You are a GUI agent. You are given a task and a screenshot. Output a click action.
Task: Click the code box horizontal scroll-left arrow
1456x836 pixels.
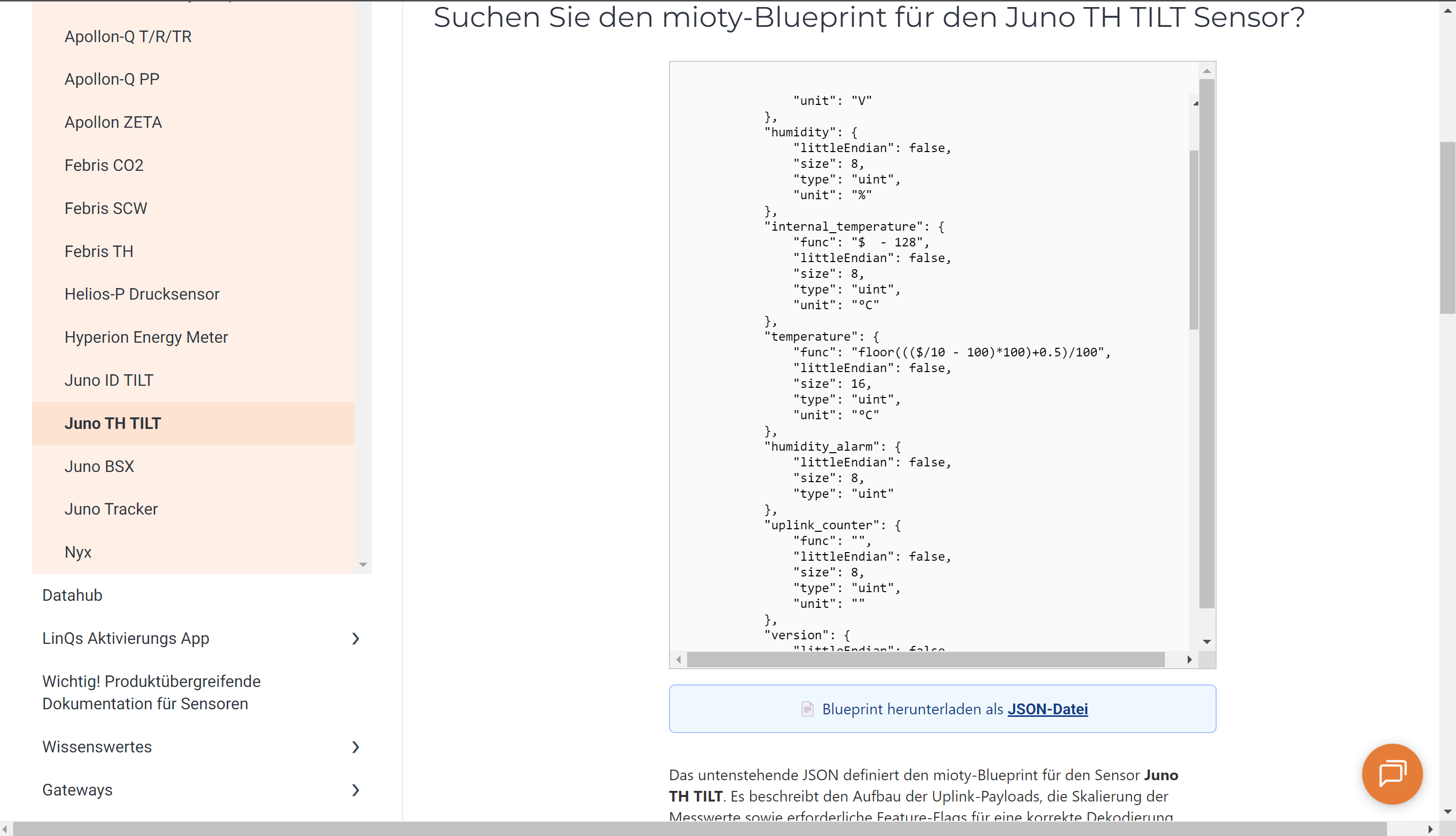tap(679, 660)
